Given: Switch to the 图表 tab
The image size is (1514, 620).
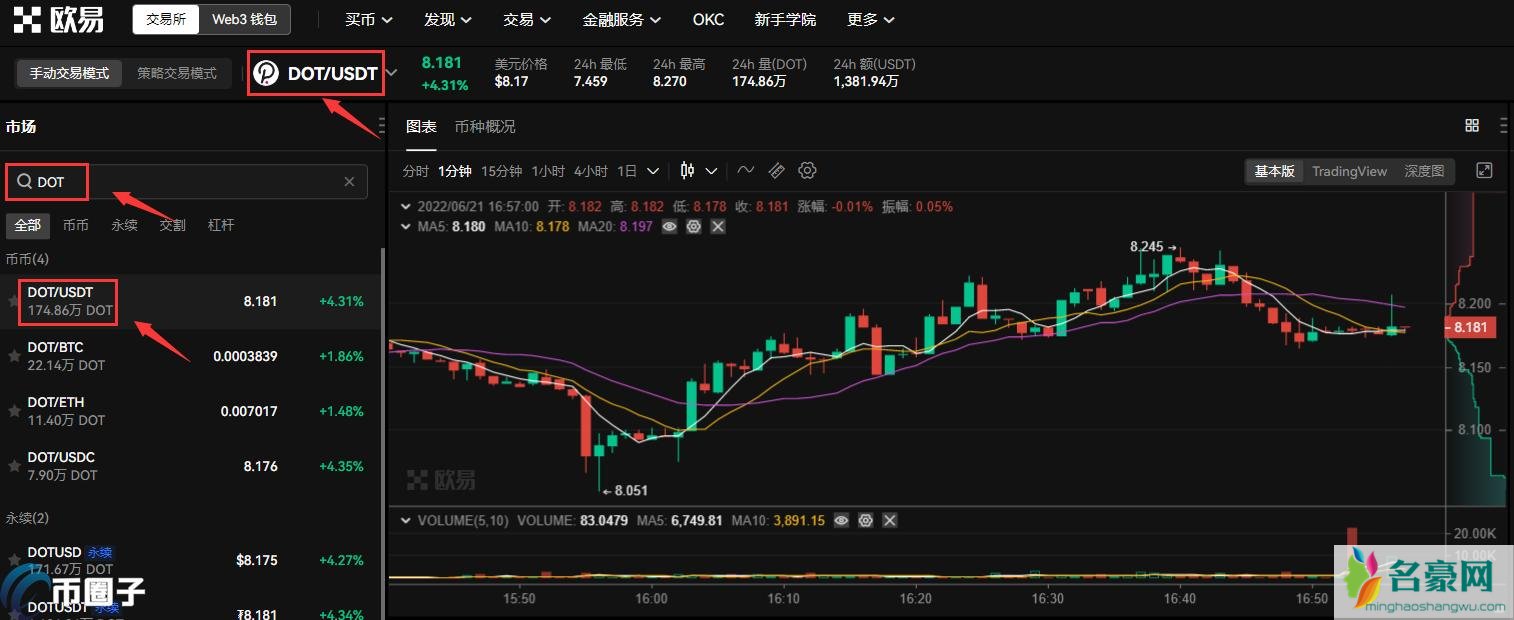Looking at the screenshot, I should (421, 127).
